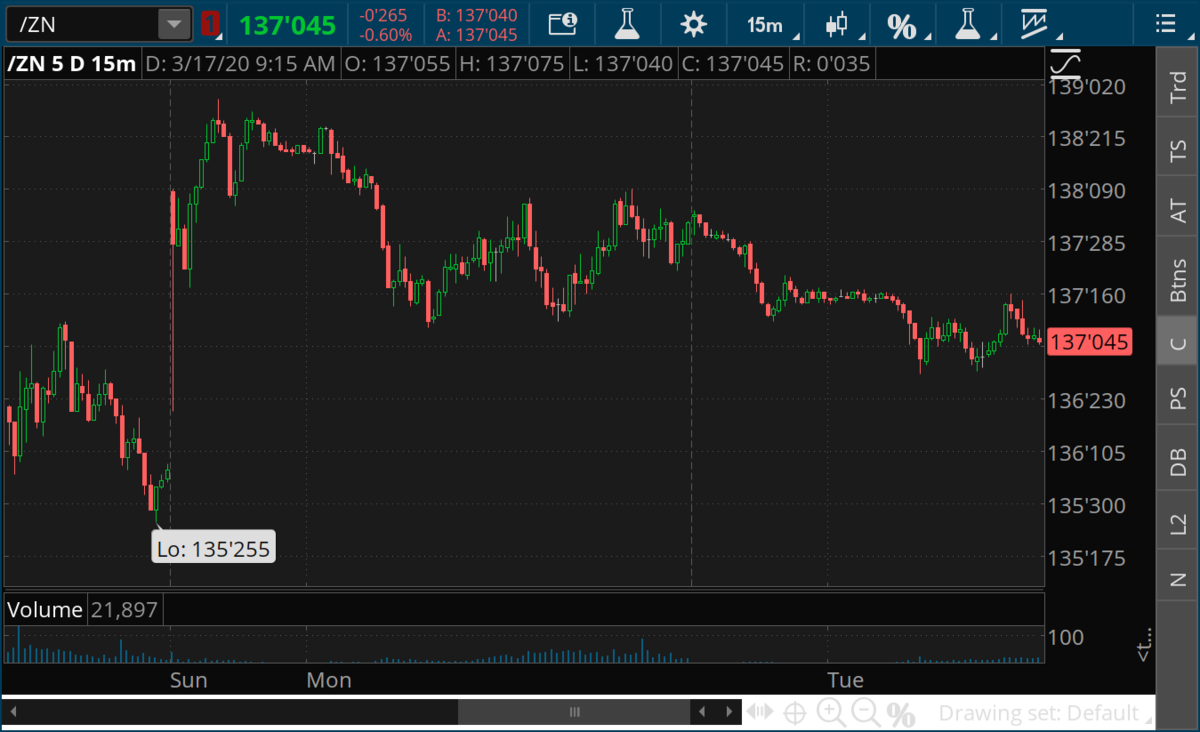1200x732 pixels.
Task: Click the bar-spacing expansion icon
Action: (760, 712)
